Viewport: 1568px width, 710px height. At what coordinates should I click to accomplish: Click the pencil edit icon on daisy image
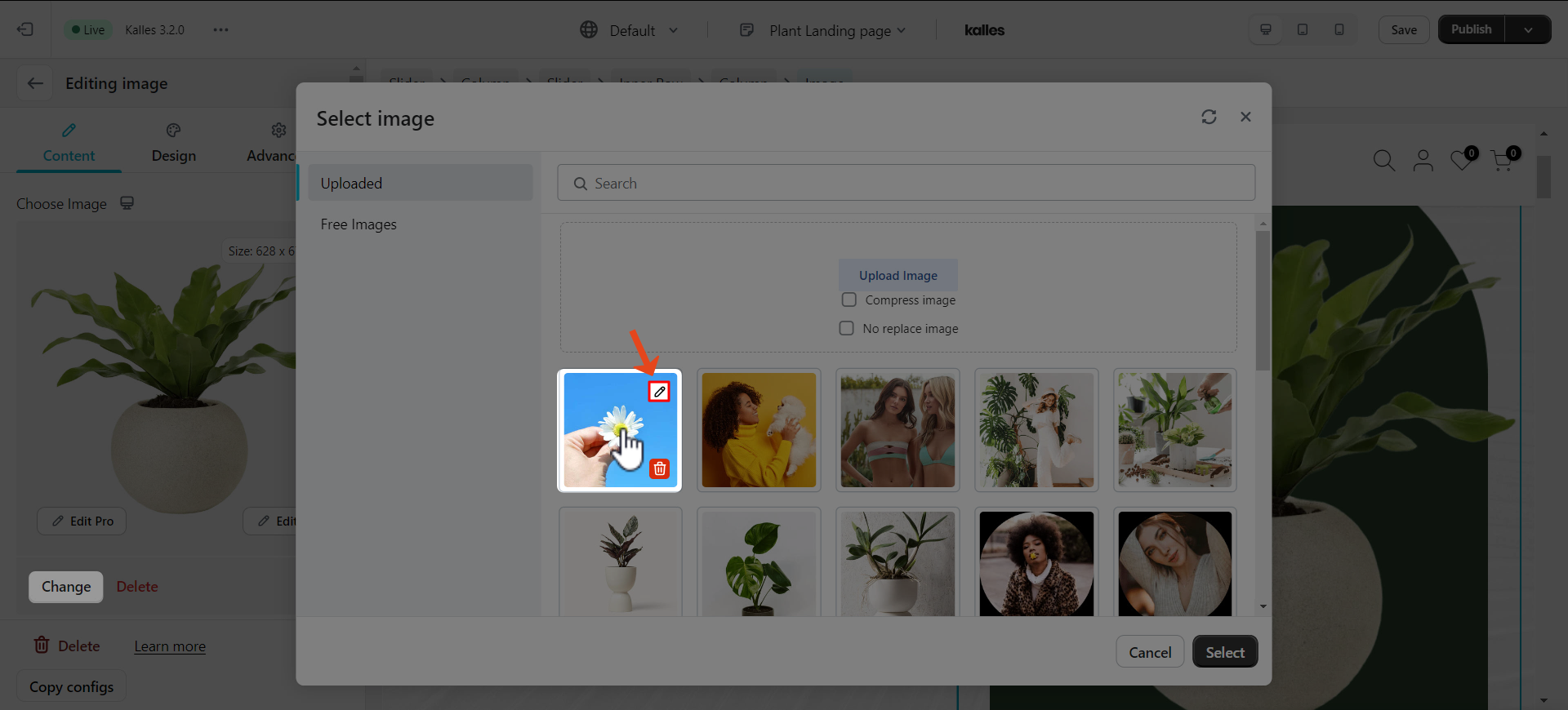(x=659, y=392)
